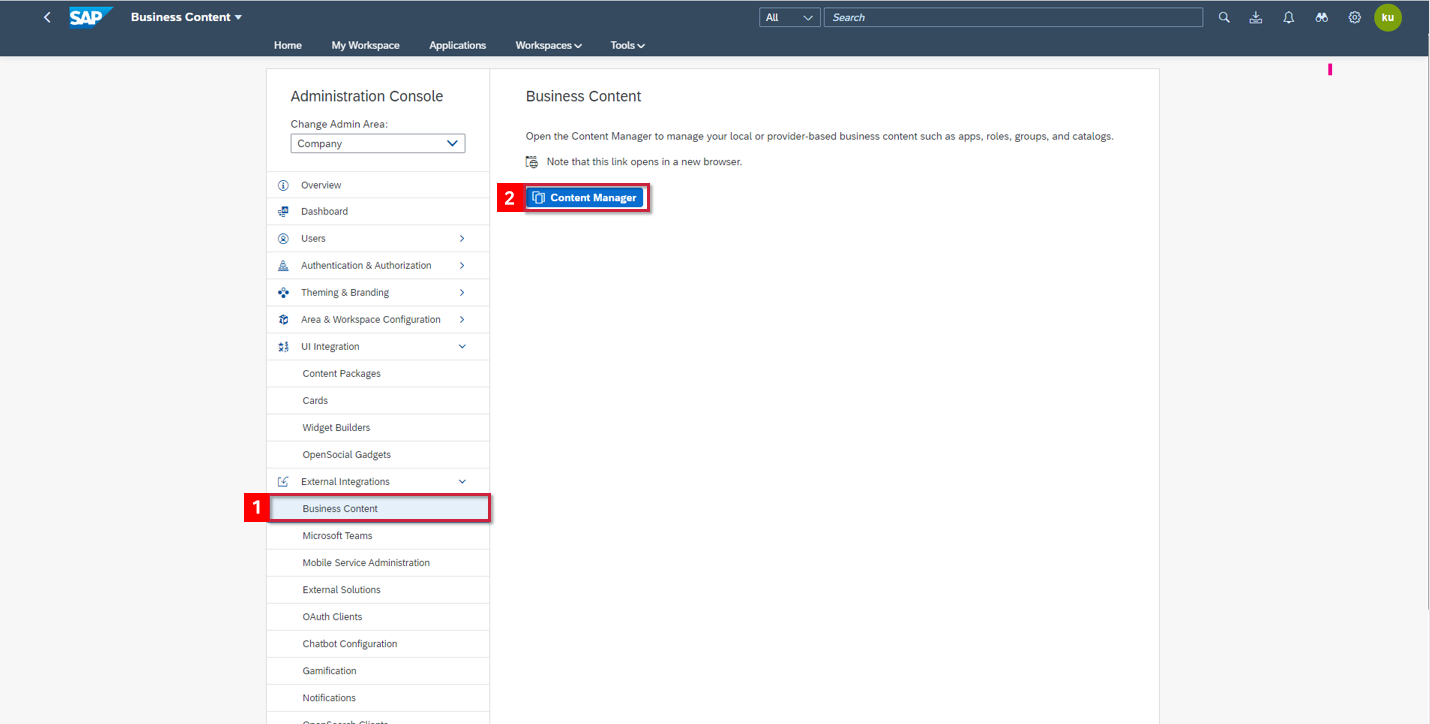Open Microsoft Teams integration
This screenshot has width=1430, height=724.
pos(378,536)
